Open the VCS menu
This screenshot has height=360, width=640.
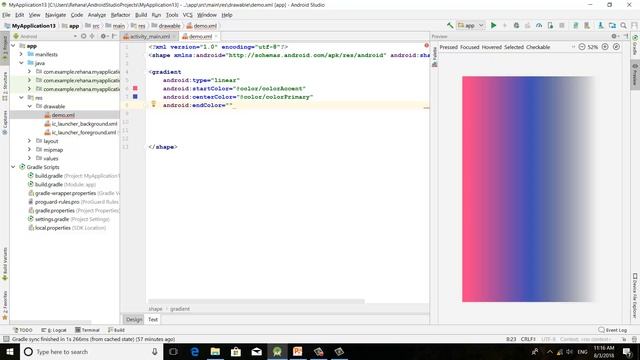[x=187, y=15]
